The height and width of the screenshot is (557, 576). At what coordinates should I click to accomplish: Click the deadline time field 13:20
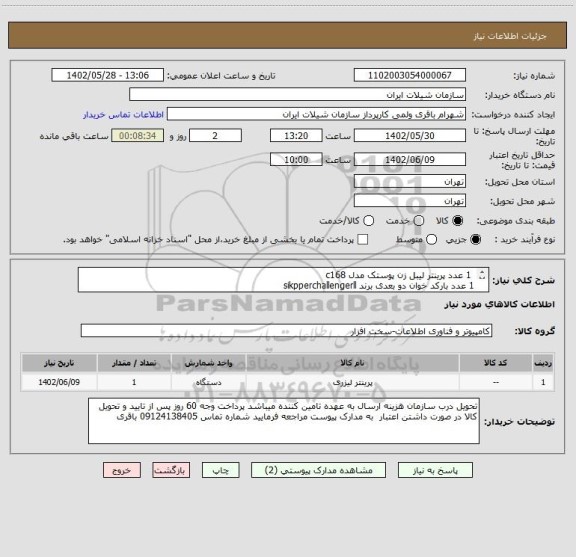(296, 136)
